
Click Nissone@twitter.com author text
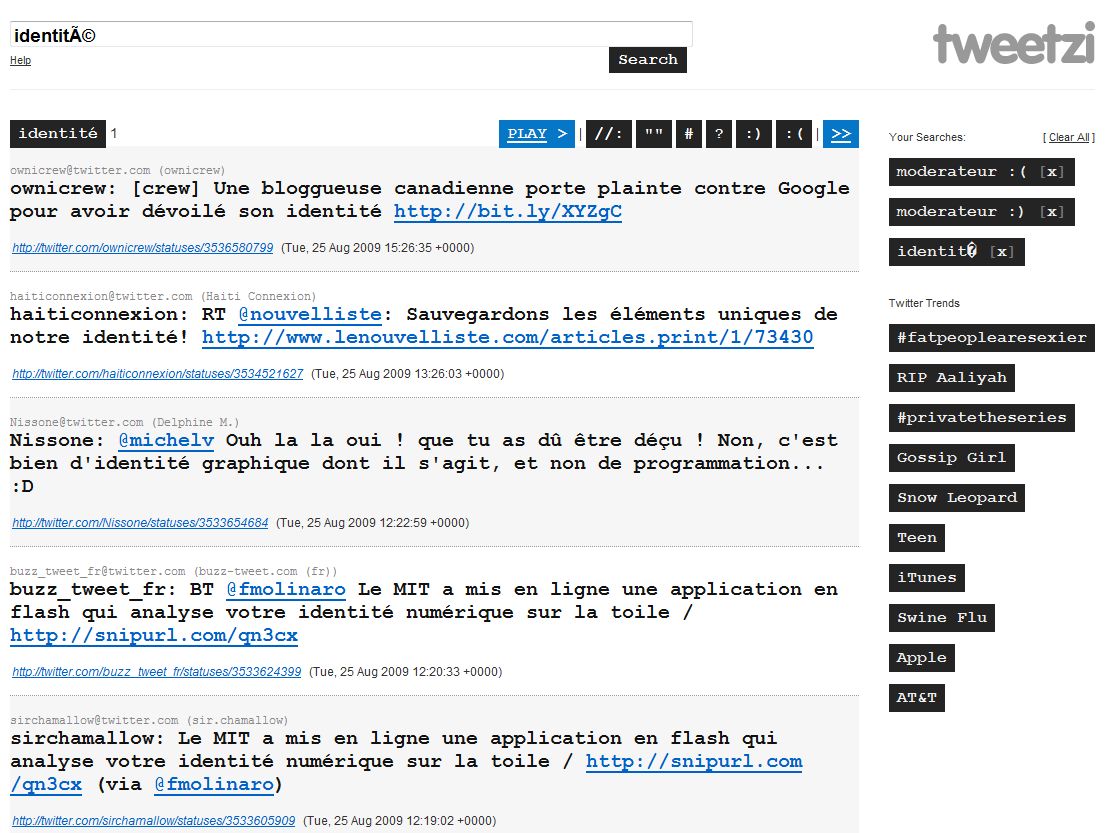(77, 422)
